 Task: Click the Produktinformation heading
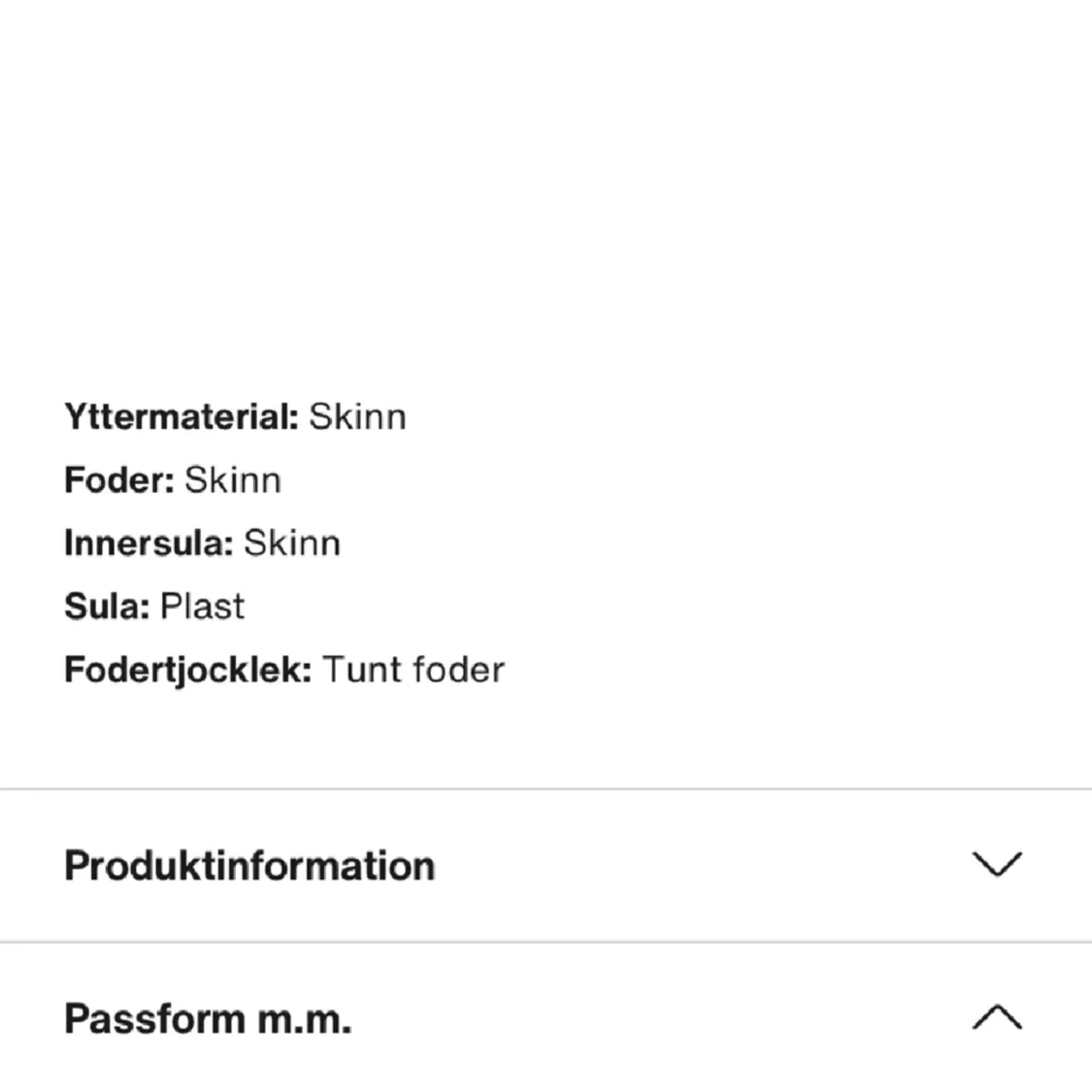(248, 866)
